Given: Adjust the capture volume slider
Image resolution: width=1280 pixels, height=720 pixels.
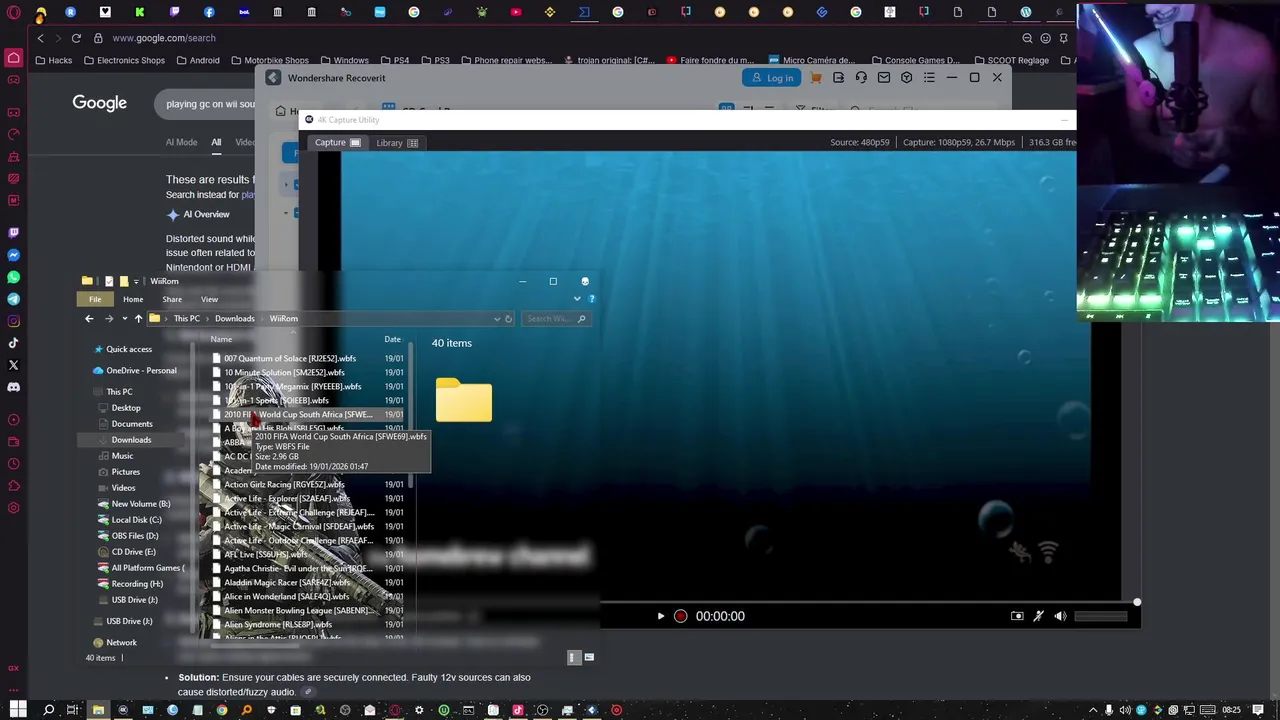Looking at the screenshot, I should (1101, 616).
